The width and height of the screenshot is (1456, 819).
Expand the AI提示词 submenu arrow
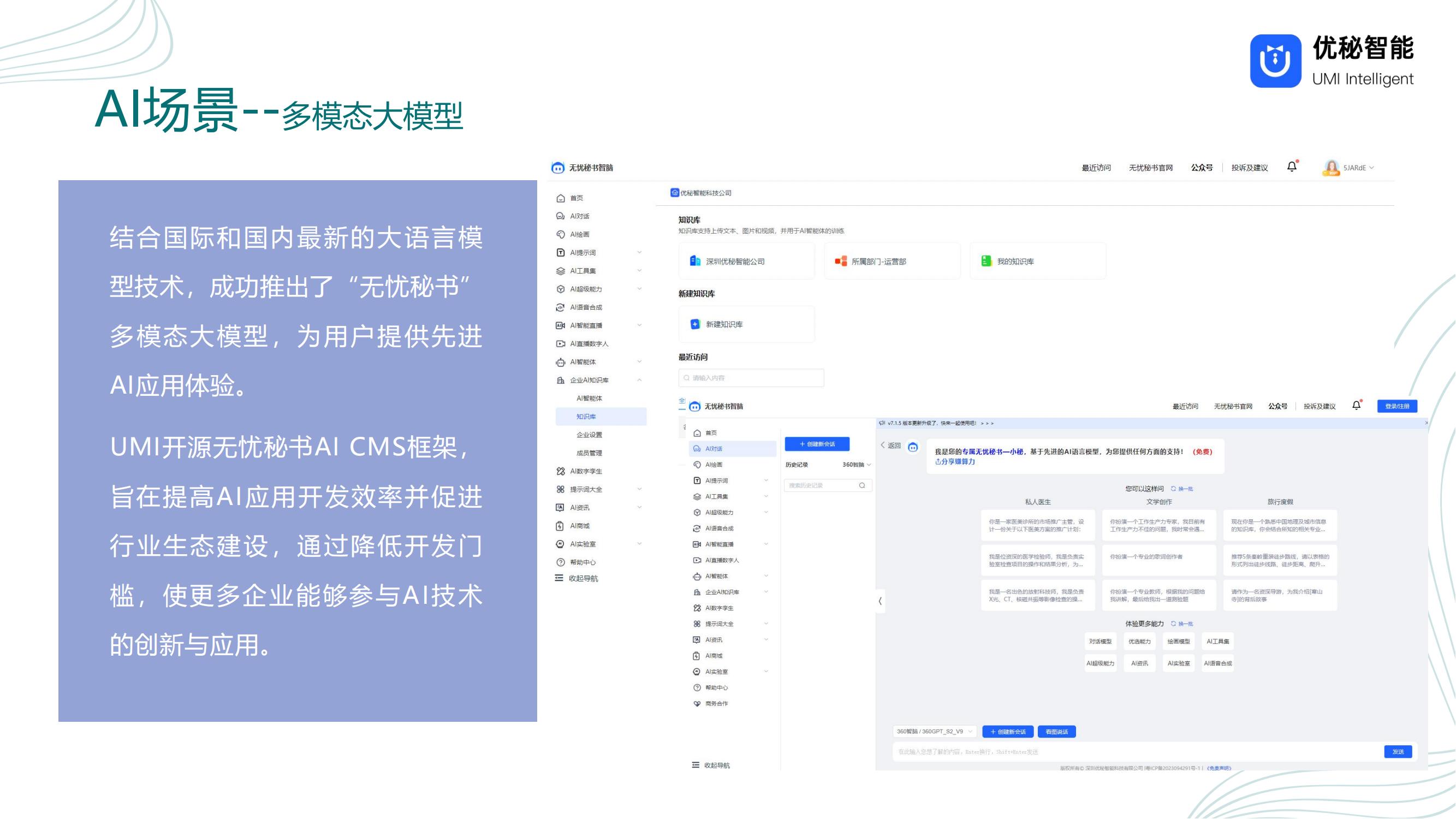(x=639, y=252)
